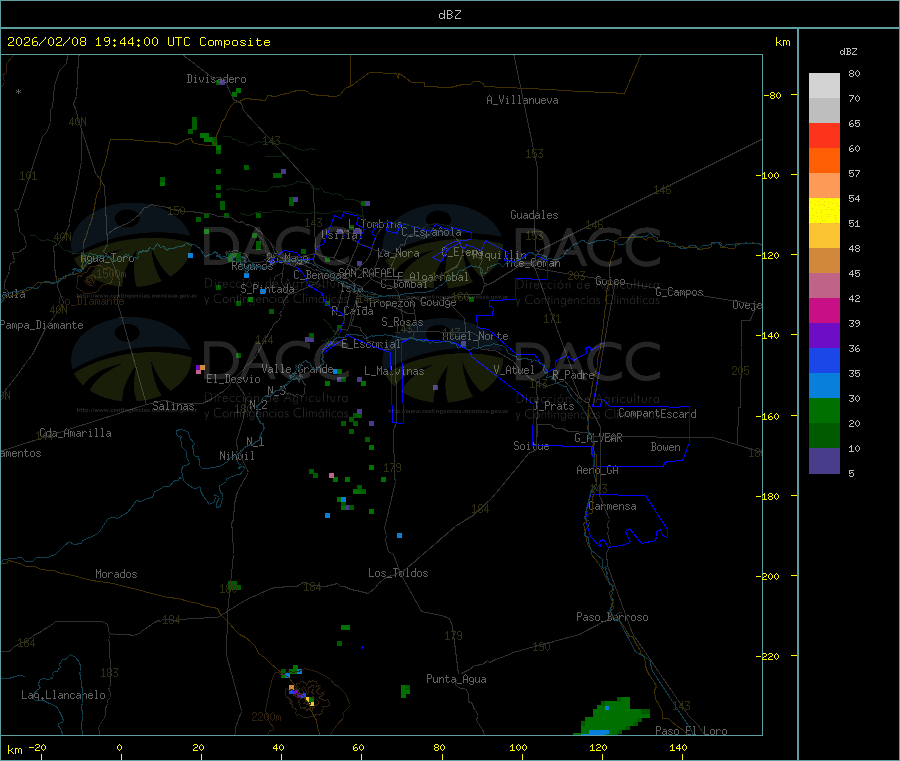Click the 0 km horizontal axis tick
900x761 pixels.
(x=119, y=747)
